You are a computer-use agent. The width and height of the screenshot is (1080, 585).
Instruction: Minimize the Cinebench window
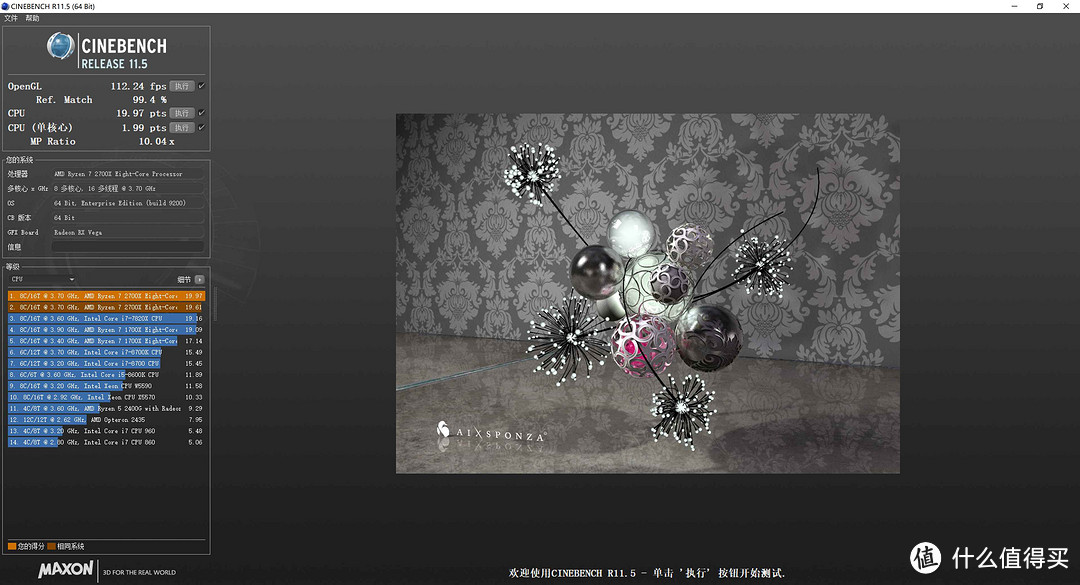[x=1015, y=6]
